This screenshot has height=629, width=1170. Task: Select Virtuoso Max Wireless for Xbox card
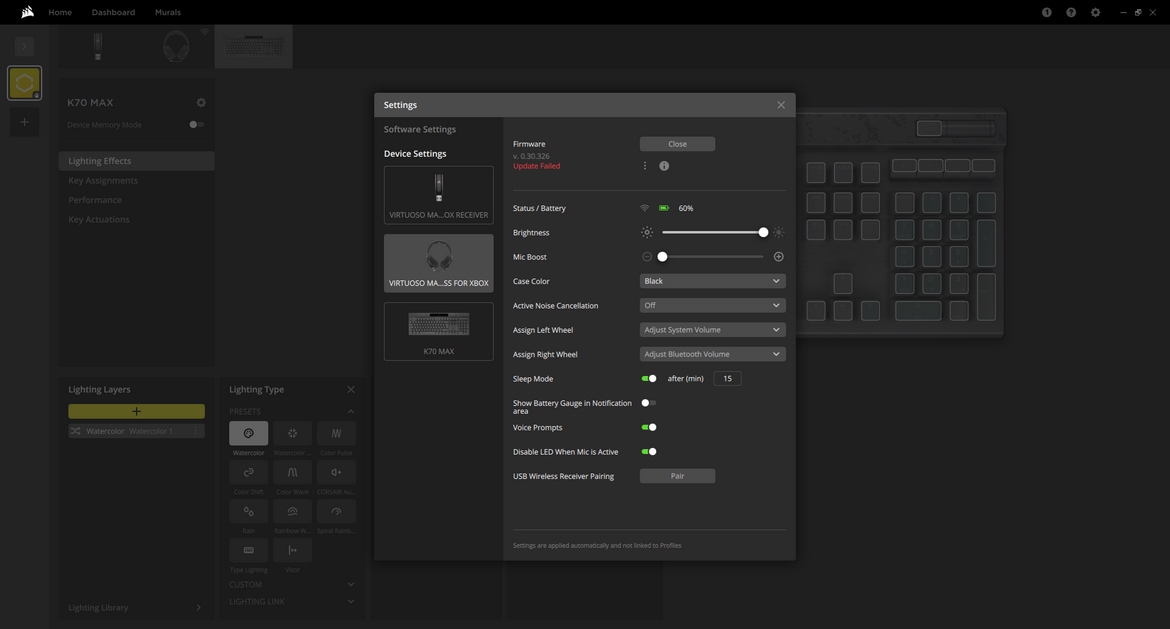pyautogui.click(x=439, y=263)
